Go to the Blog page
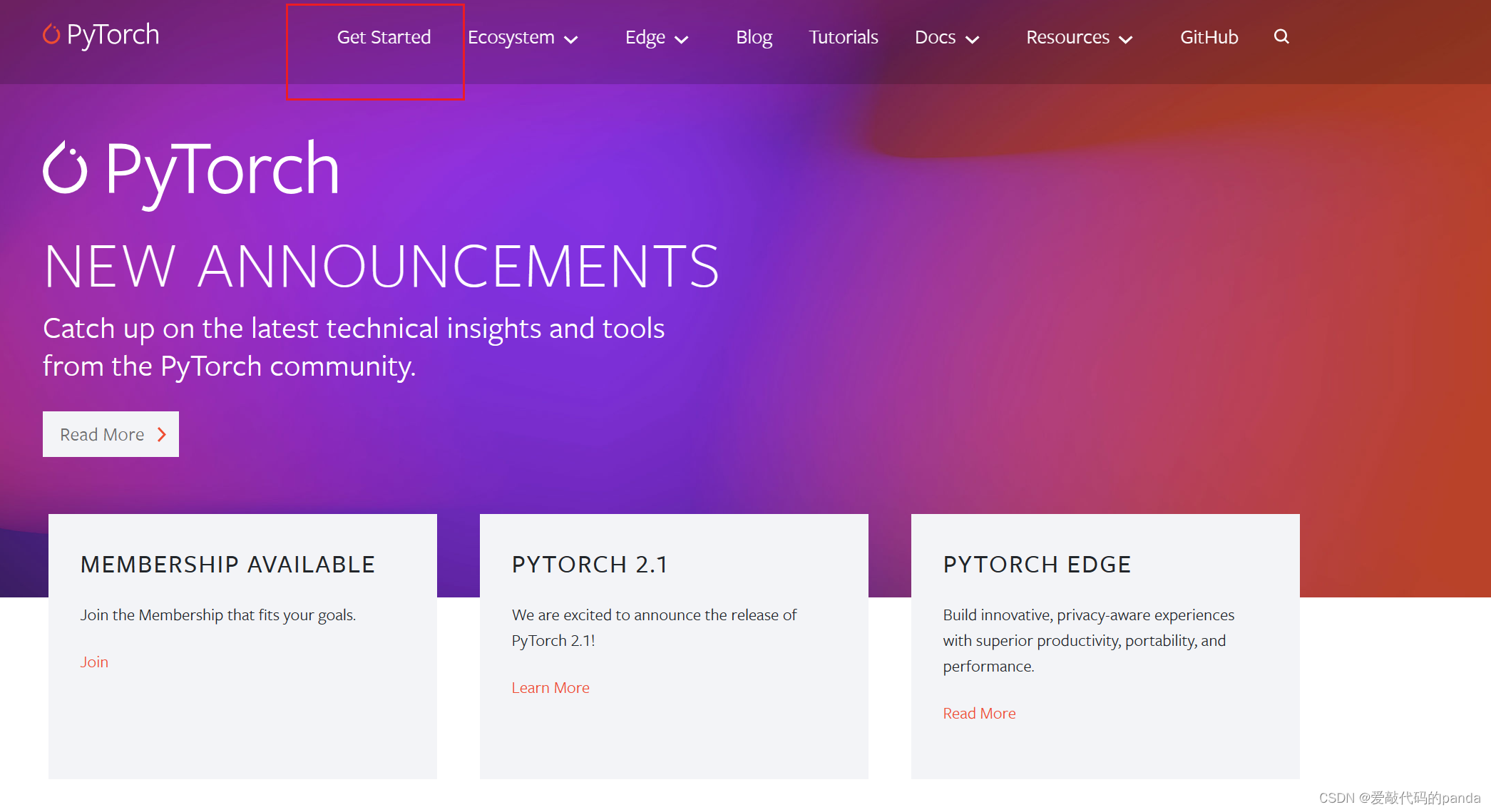Image resolution: width=1491 pixels, height=812 pixels. (x=754, y=37)
